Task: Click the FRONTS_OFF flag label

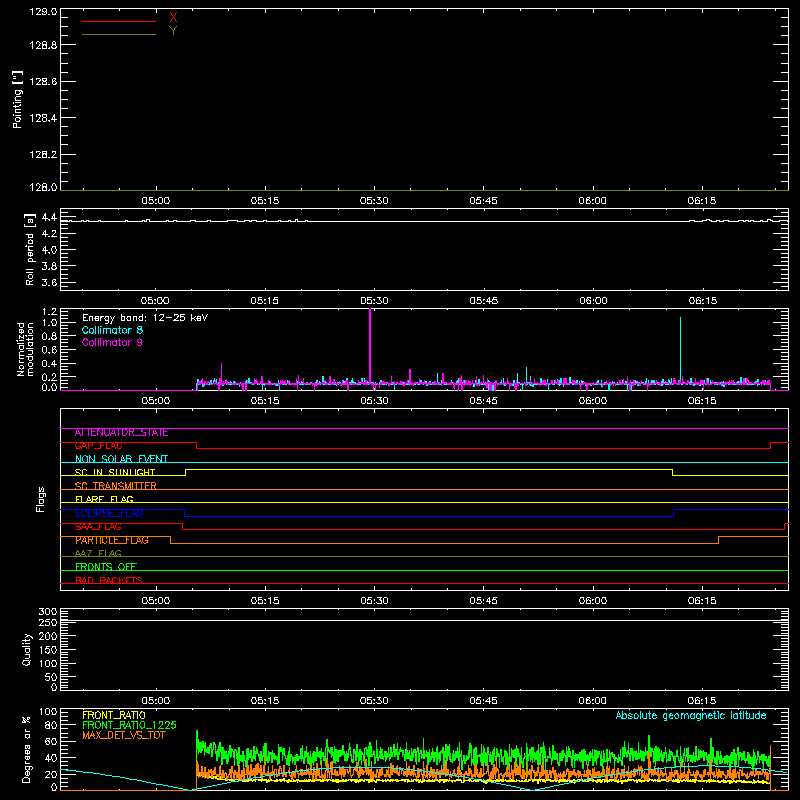Action: tap(106, 567)
